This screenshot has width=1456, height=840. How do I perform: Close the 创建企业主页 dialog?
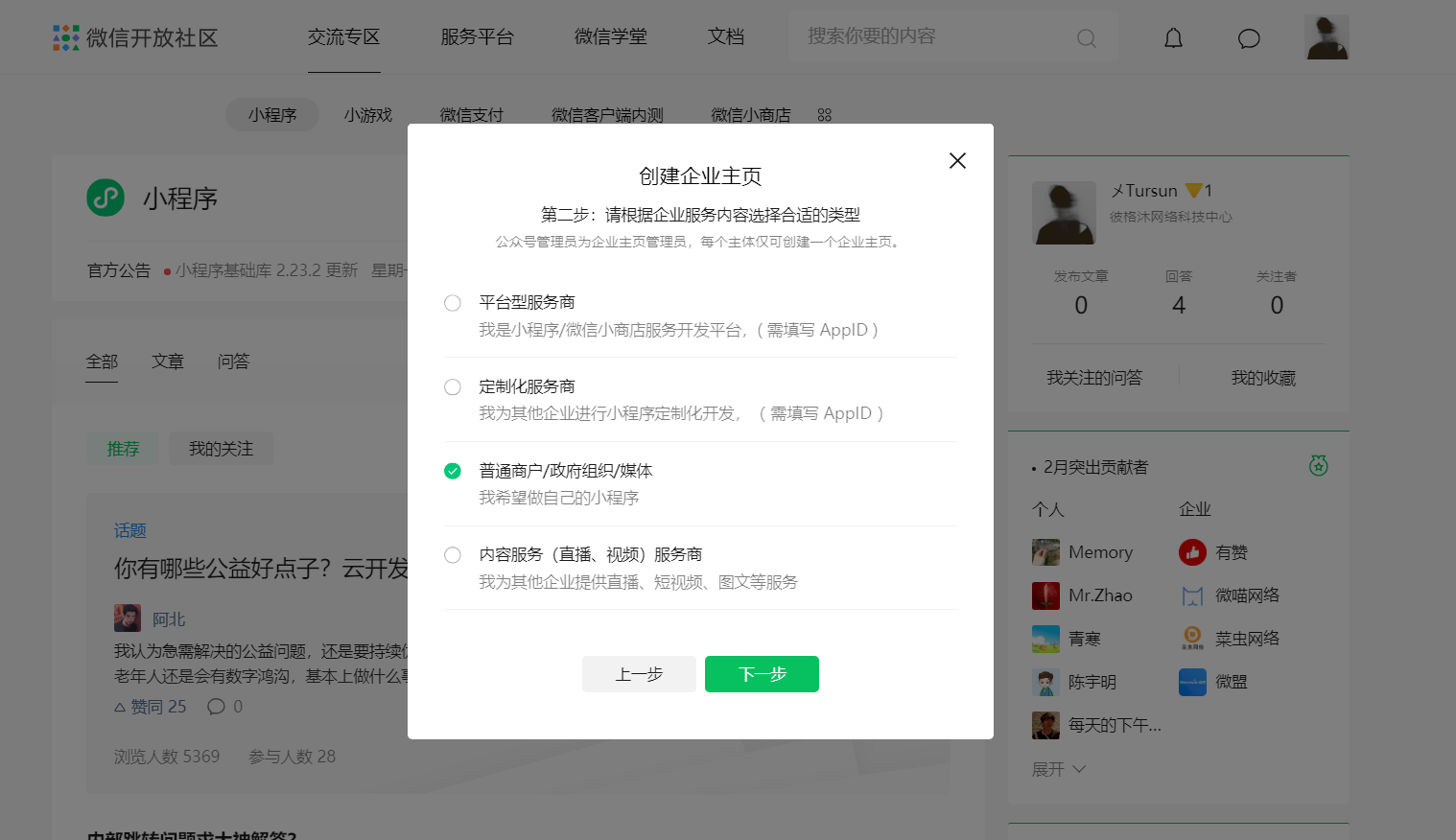point(957,161)
